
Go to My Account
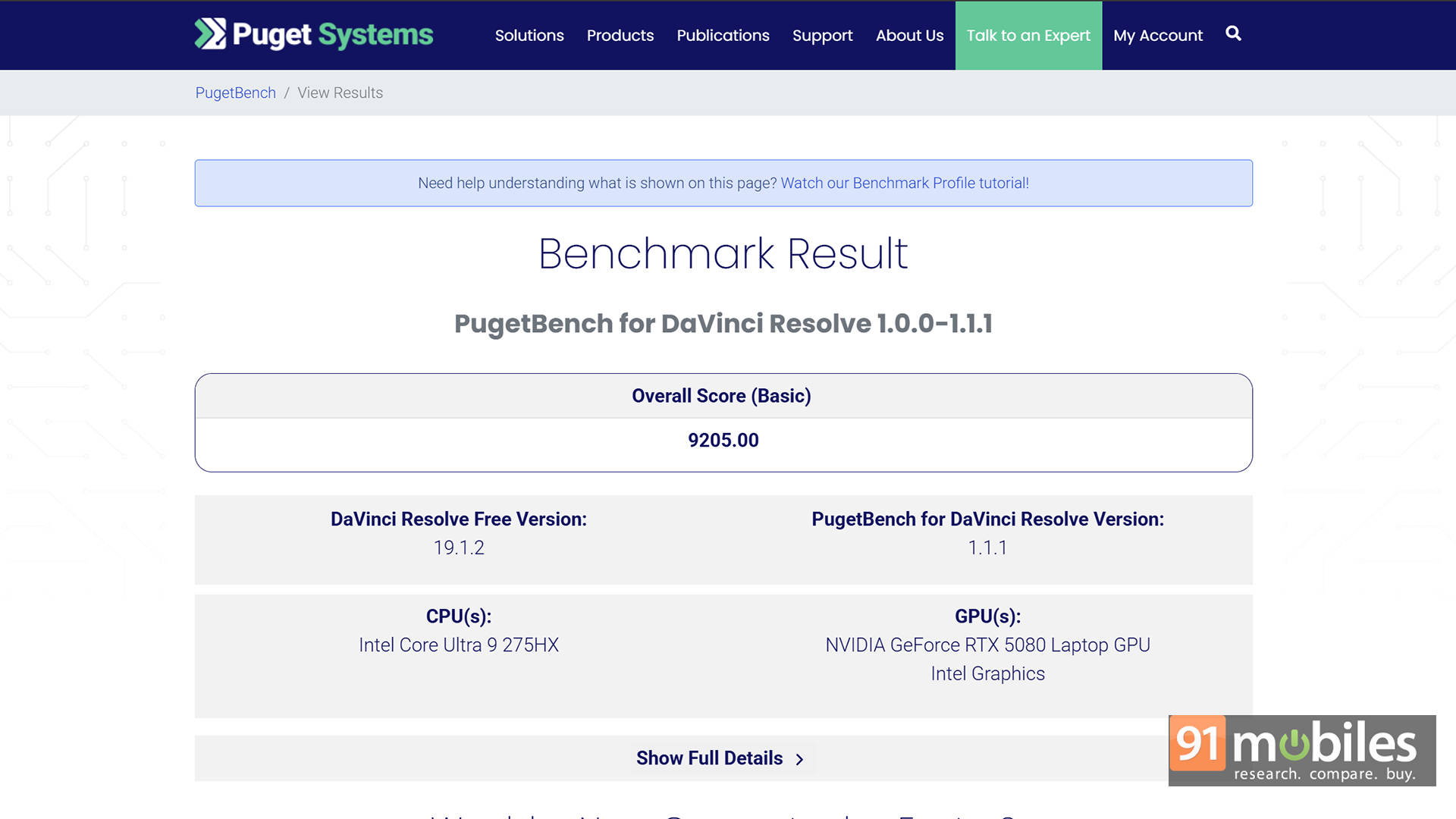(1158, 36)
